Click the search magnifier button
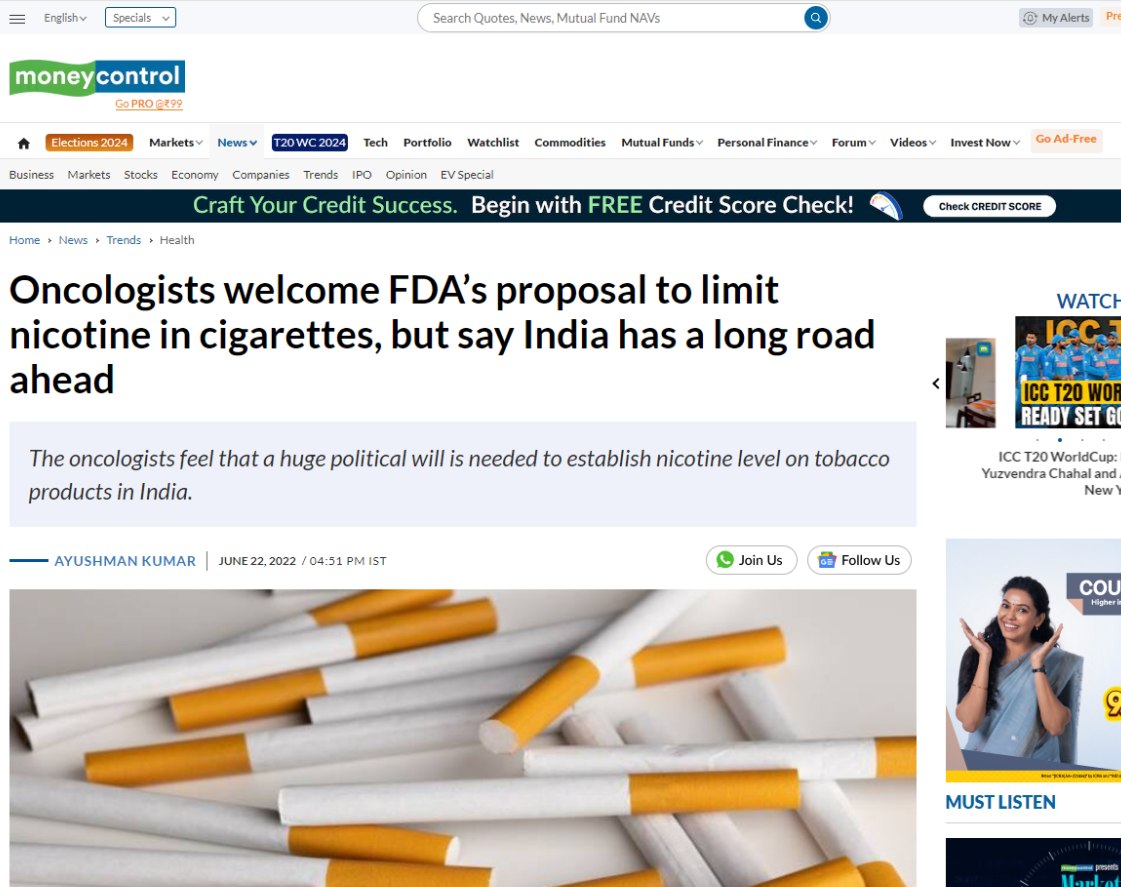This screenshot has height=887, width=1121. point(815,18)
